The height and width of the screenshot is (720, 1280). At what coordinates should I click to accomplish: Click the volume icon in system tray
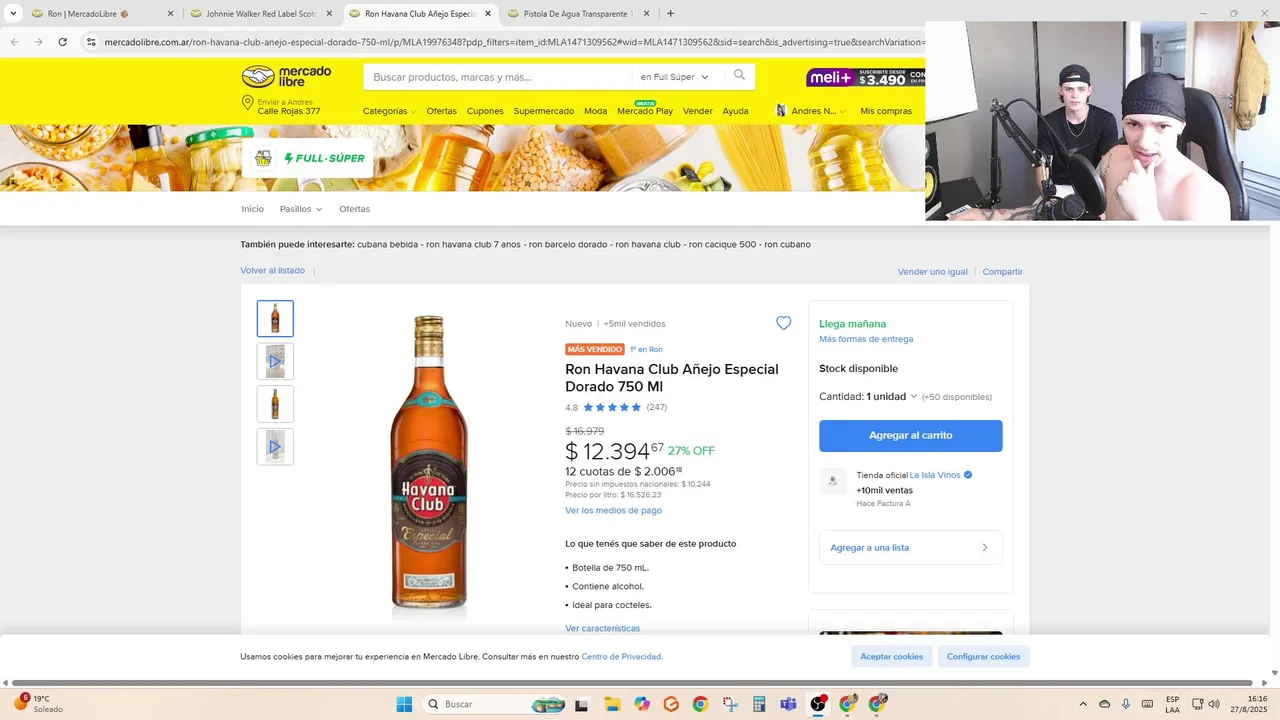click(1214, 704)
